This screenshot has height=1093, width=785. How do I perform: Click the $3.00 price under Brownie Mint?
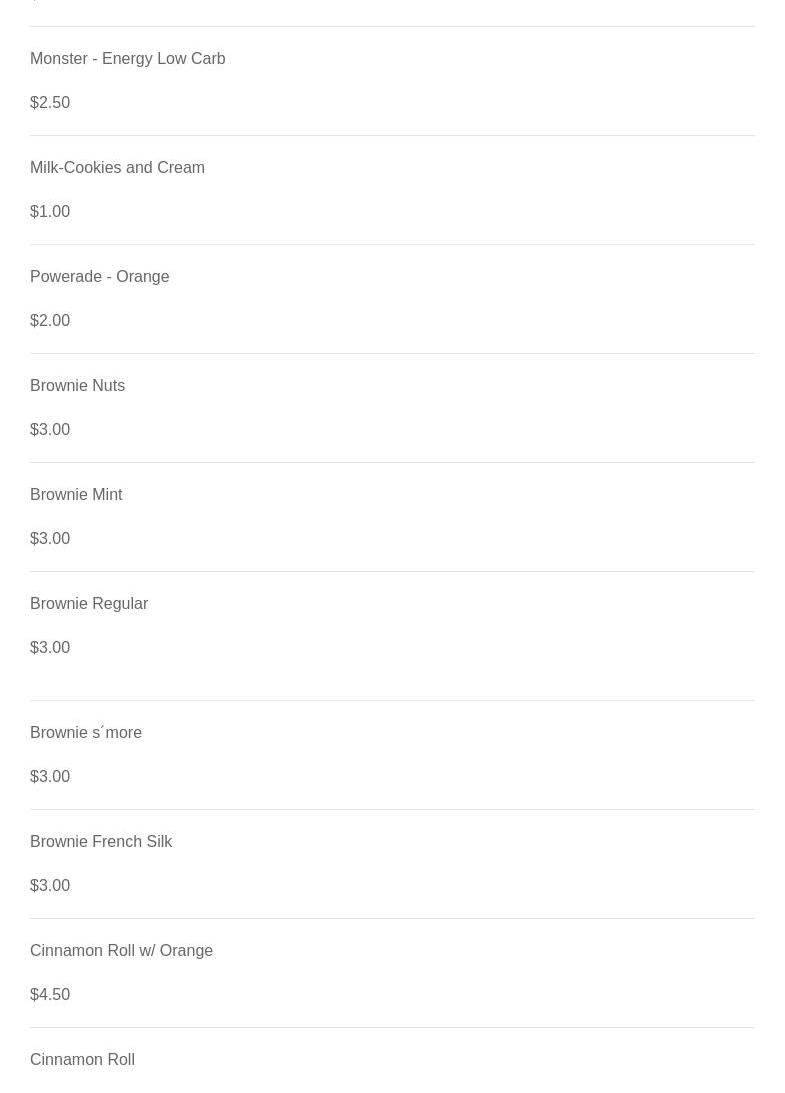(x=50, y=539)
